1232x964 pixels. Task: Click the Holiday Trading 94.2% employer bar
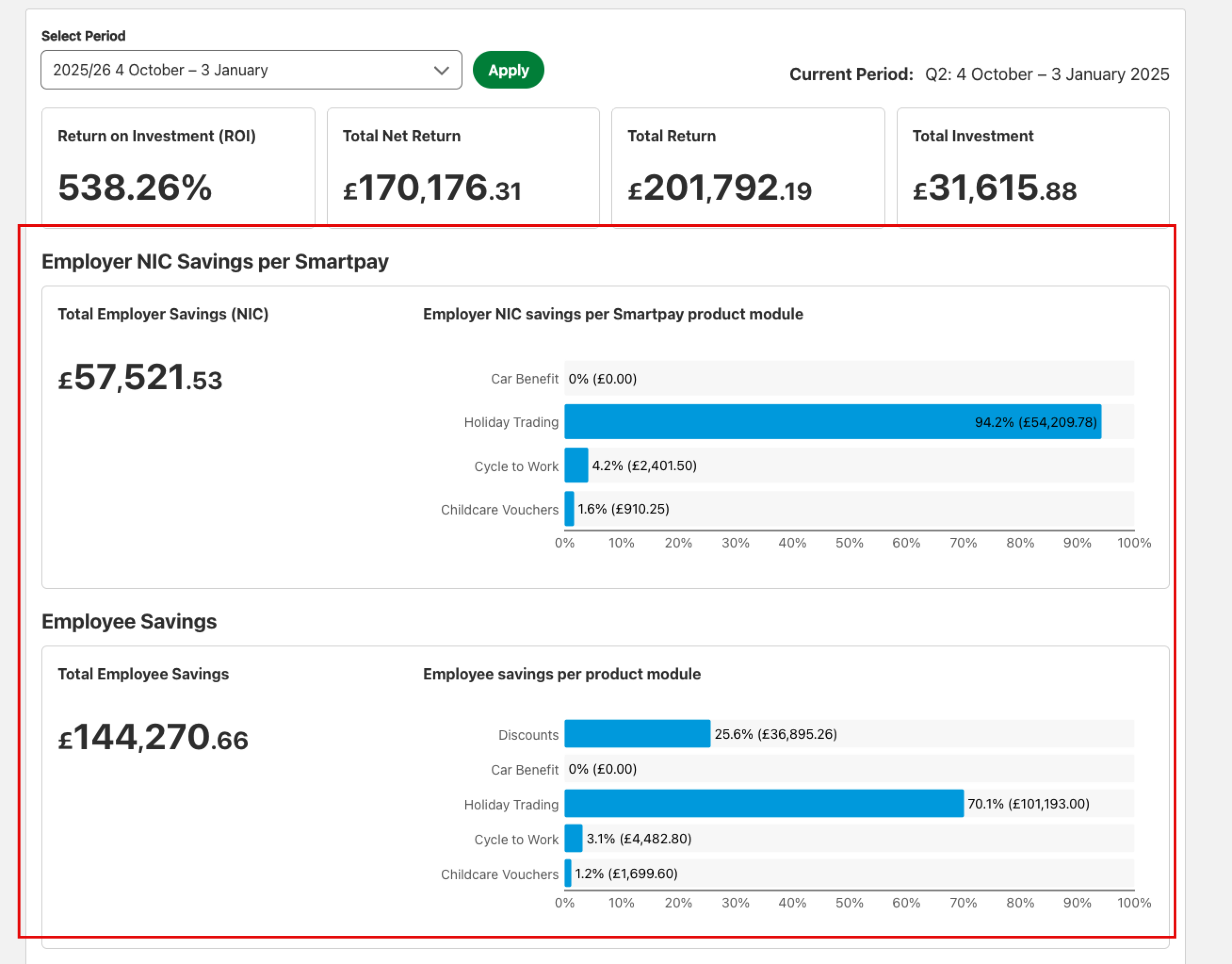tap(833, 422)
